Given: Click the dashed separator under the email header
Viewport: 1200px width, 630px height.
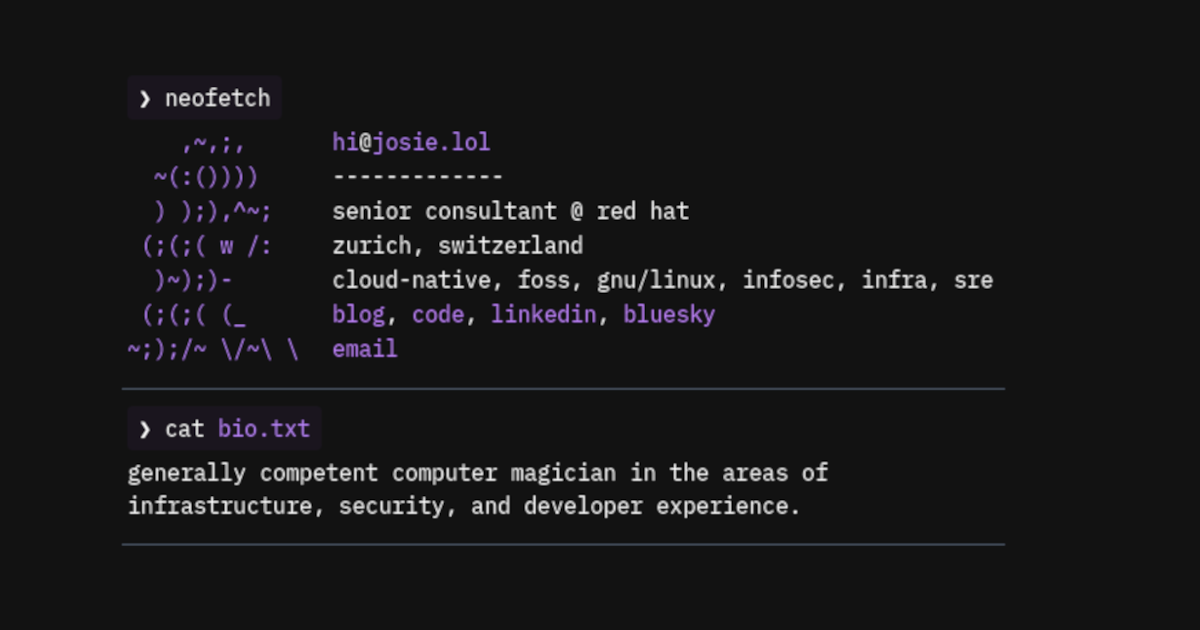Looking at the screenshot, I should point(417,177).
